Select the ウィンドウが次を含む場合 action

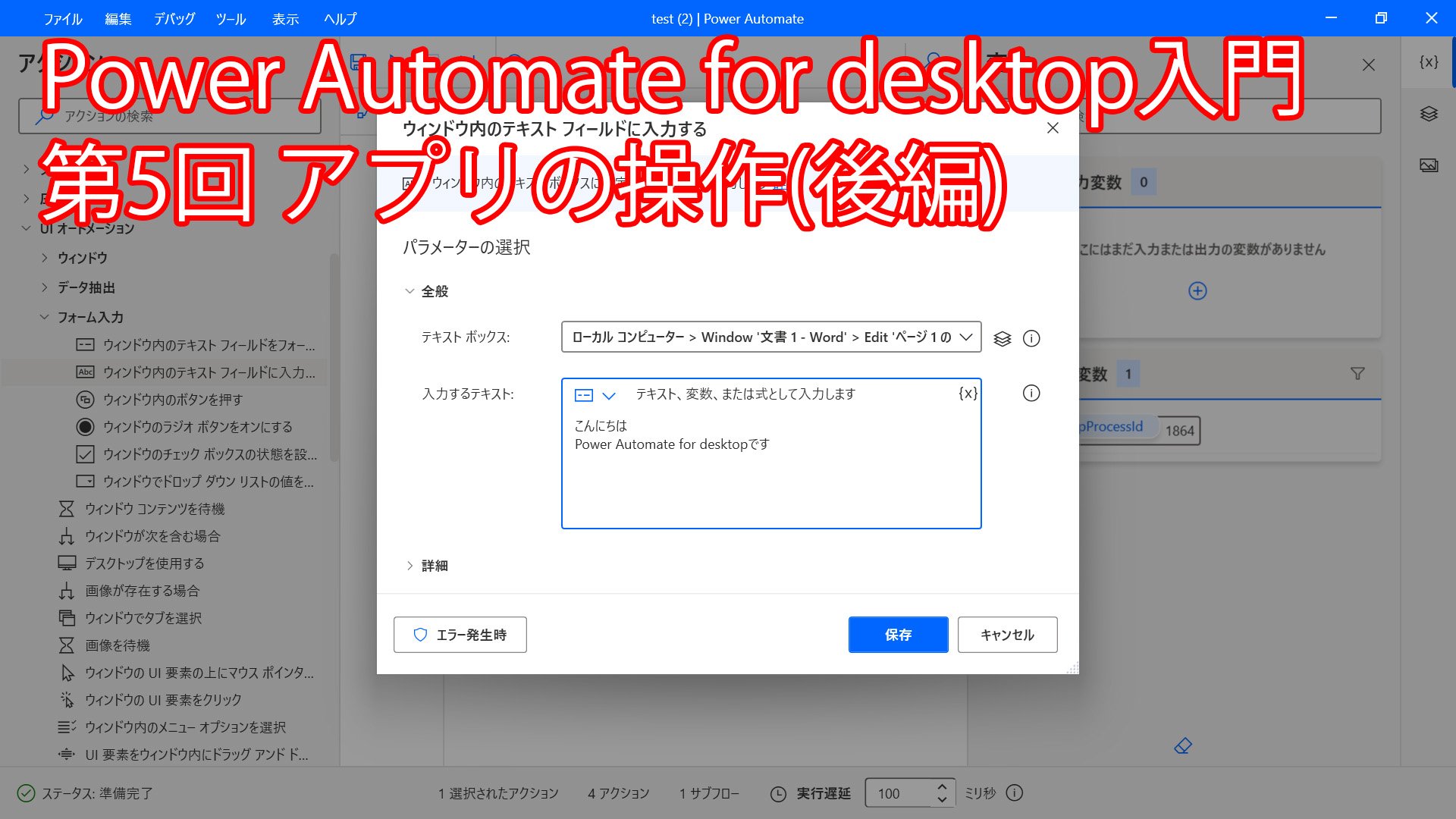pos(140,536)
